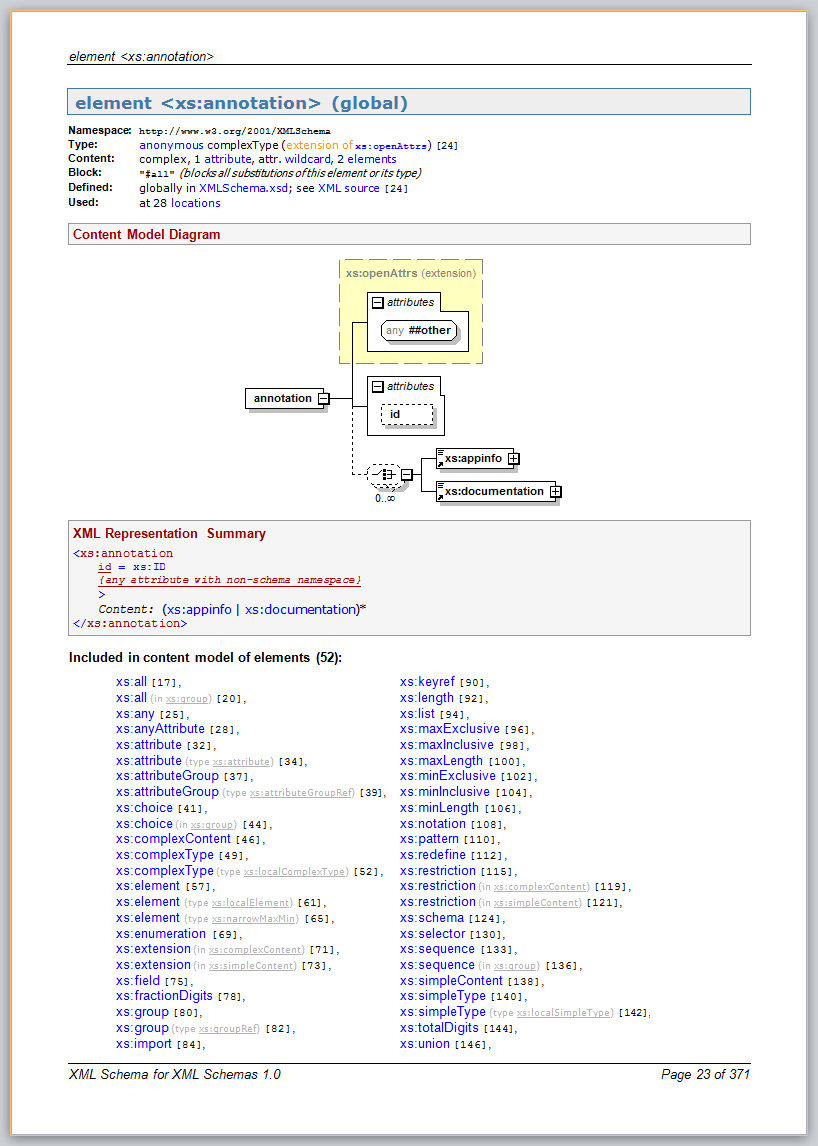The height and width of the screenshot is (1146, 818).
Task: Select the 'any ##other' wildcard shape
Action: (x=420, y=330)
